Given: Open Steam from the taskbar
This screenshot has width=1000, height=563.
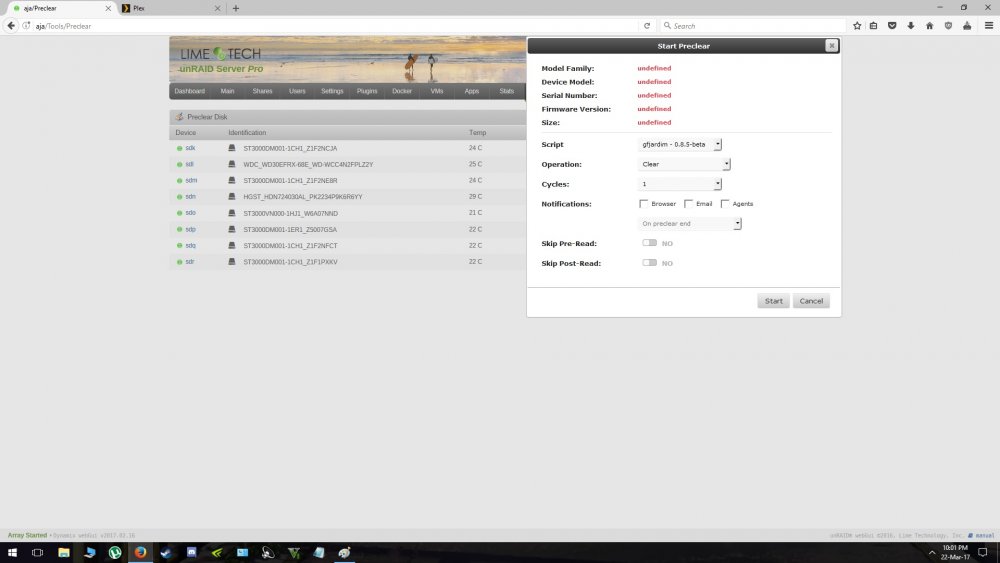Looking at the screenshot, I should coord(166,552).
